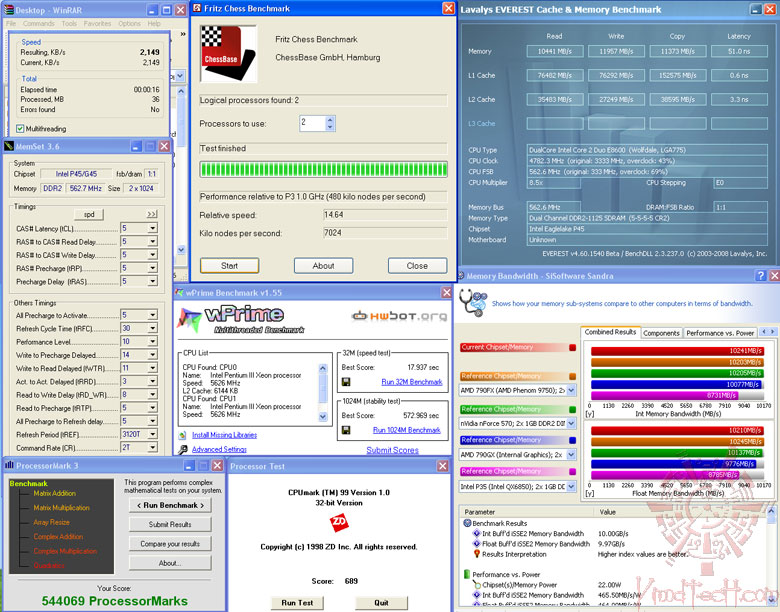
Task: Click the wPrime logo graphic
Action: (x=241, y=320)
